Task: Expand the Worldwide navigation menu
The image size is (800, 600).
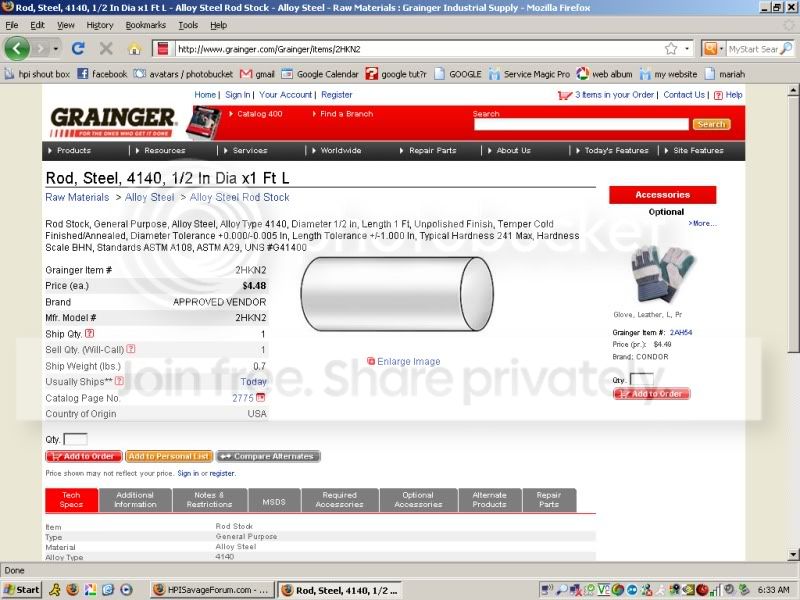Action: 336,151
